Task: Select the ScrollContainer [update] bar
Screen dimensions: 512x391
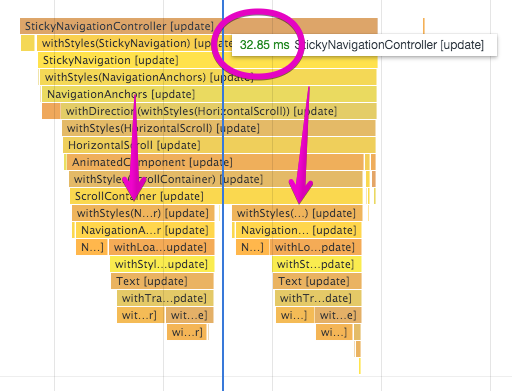Action: pos(216,196)
